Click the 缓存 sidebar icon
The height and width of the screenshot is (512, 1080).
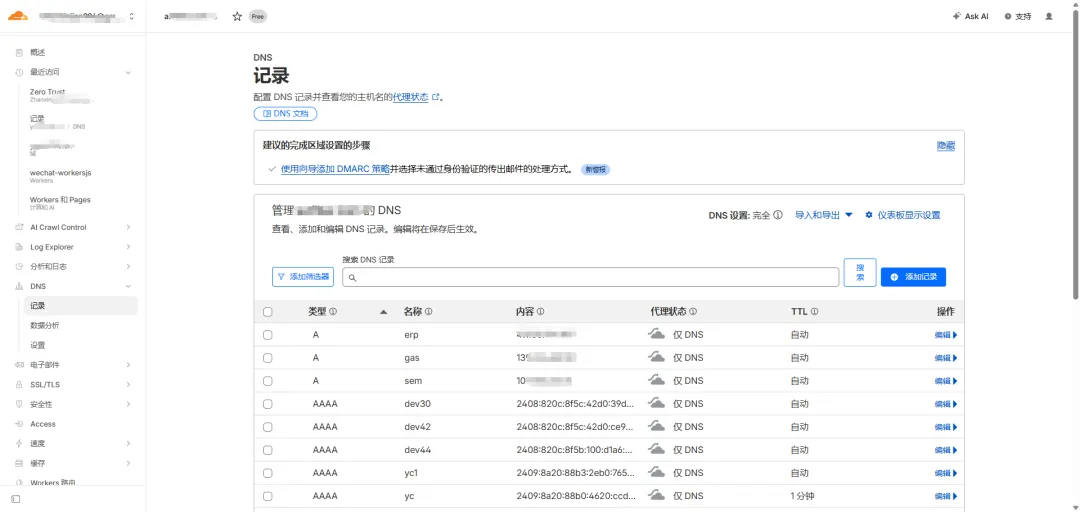(x=19, y=463)
